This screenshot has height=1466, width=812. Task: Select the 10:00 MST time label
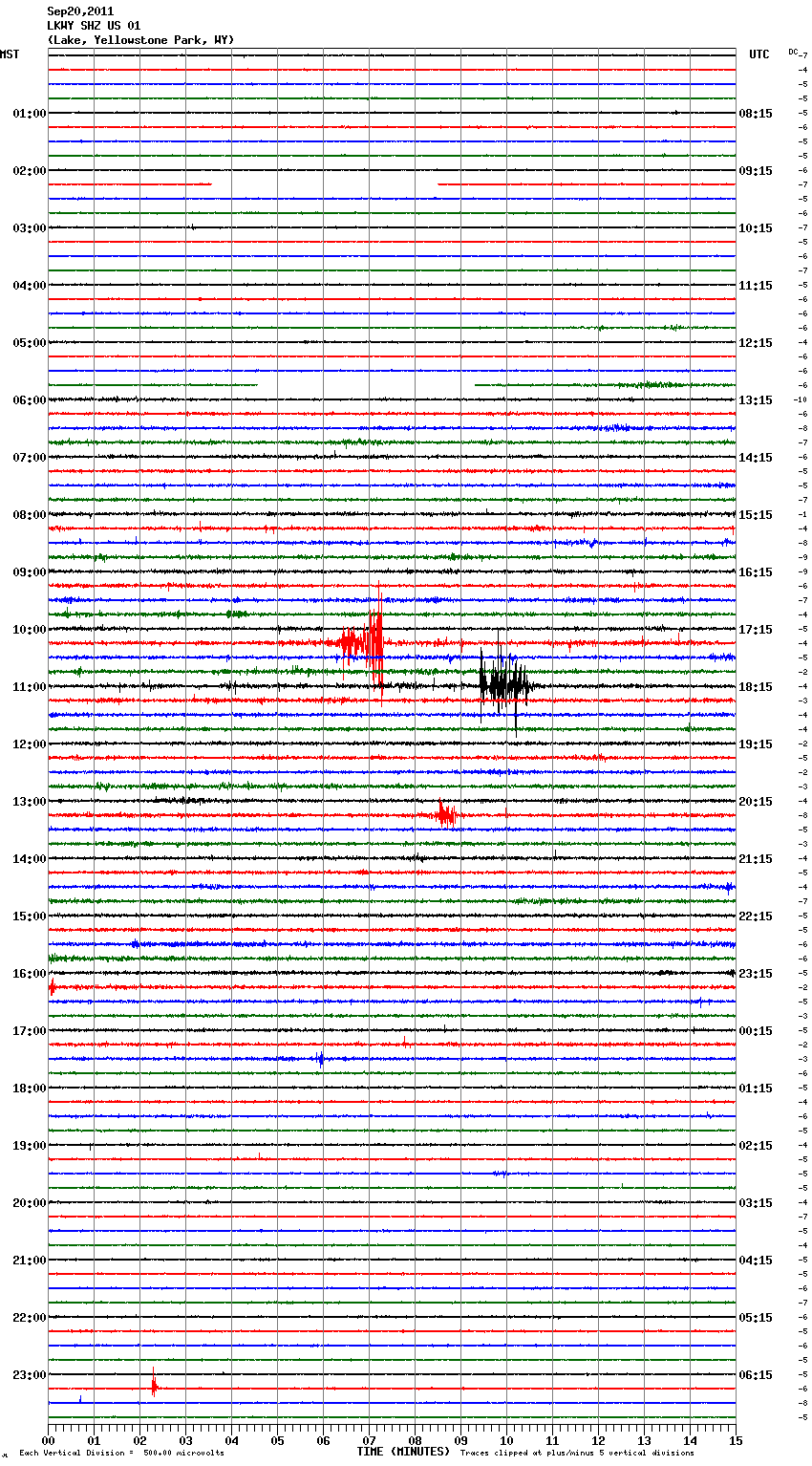30,630
